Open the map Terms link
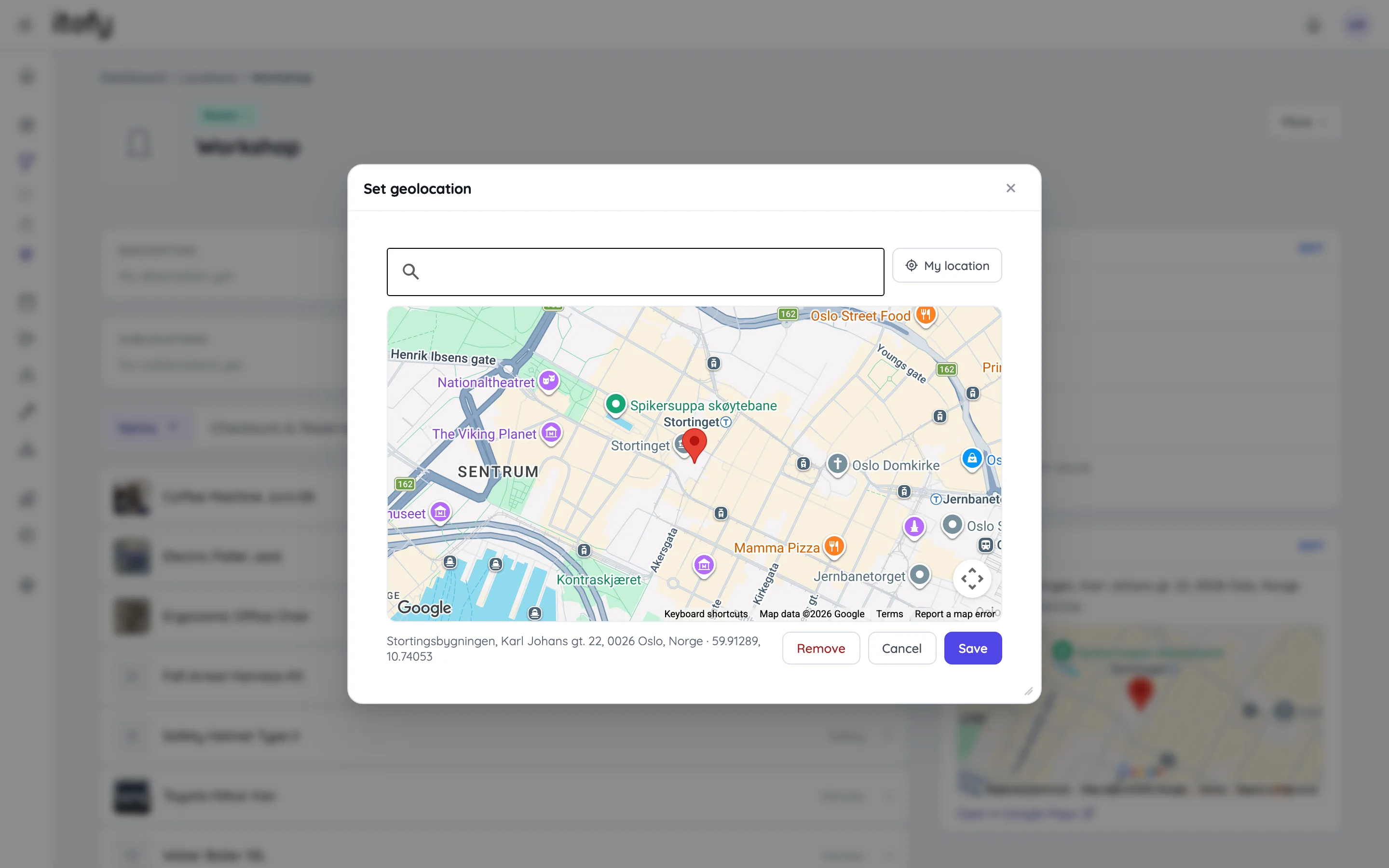This screenshot has width=1389, height=868. tap(889, 614)
